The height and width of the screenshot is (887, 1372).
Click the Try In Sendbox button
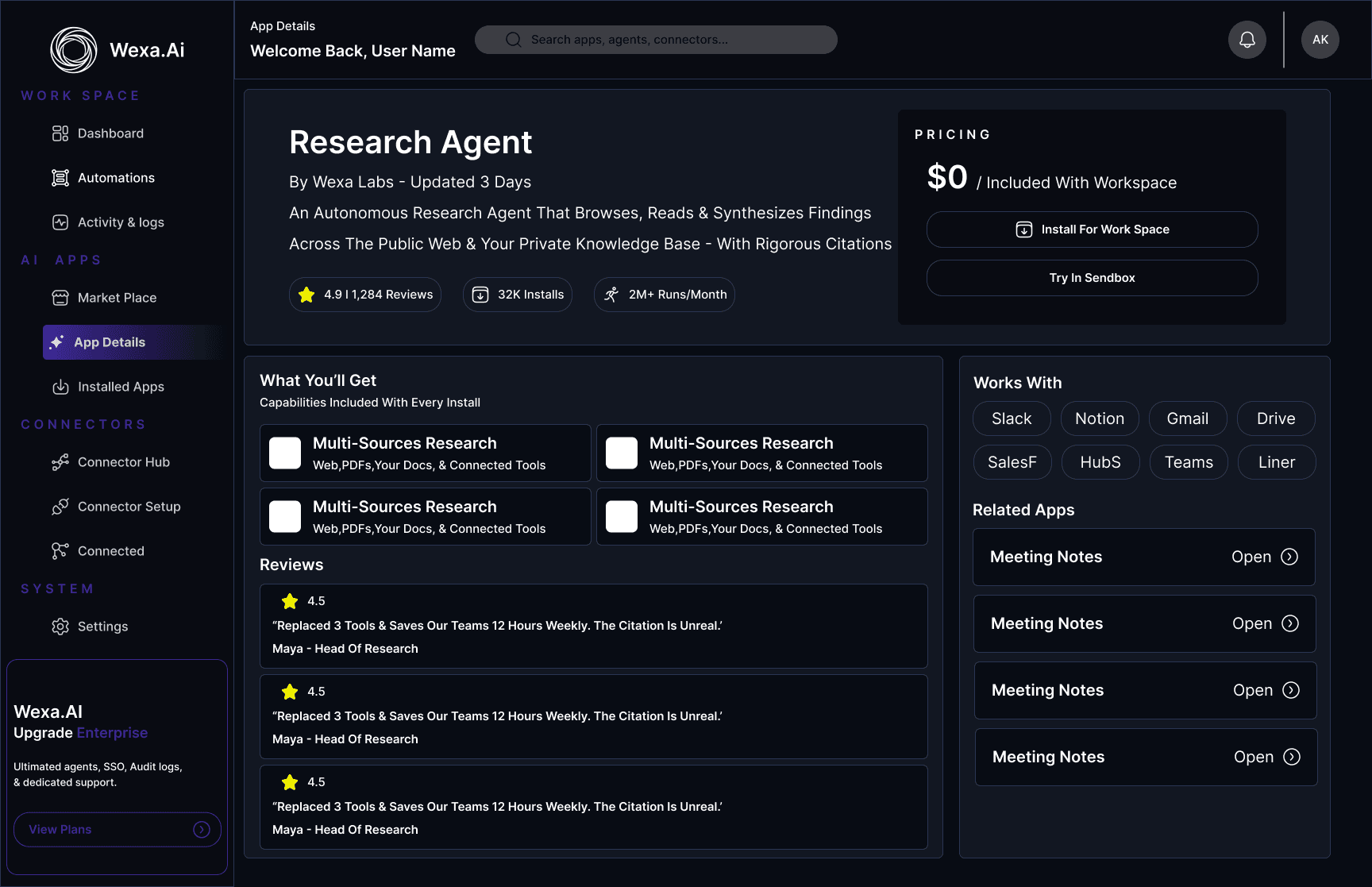point(1092,278)
